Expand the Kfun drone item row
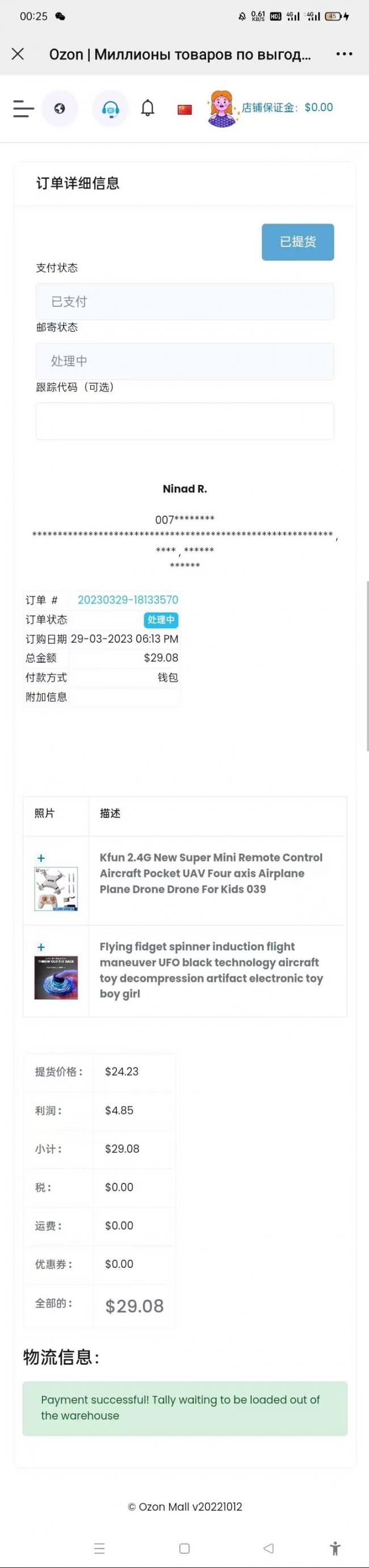This screenshot has height=1568, width=369. (41, 858)
